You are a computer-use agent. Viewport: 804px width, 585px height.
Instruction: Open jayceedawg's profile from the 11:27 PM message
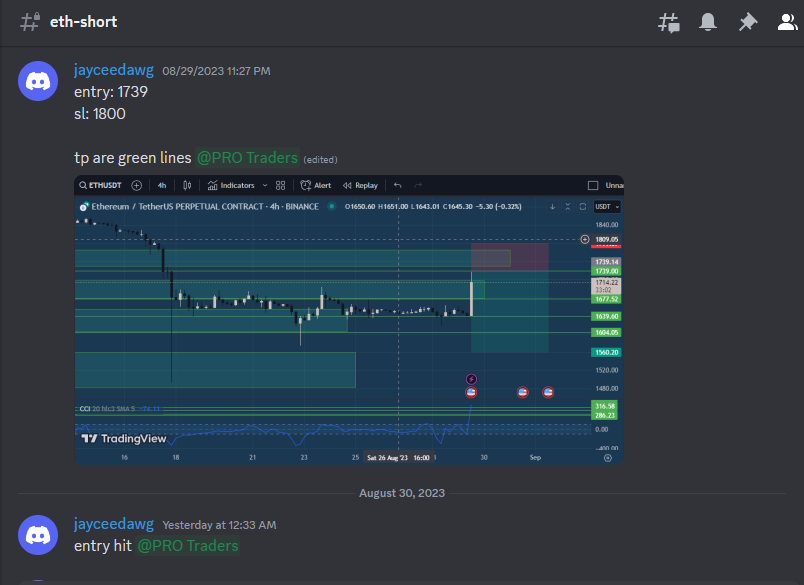tap(114, 70)
